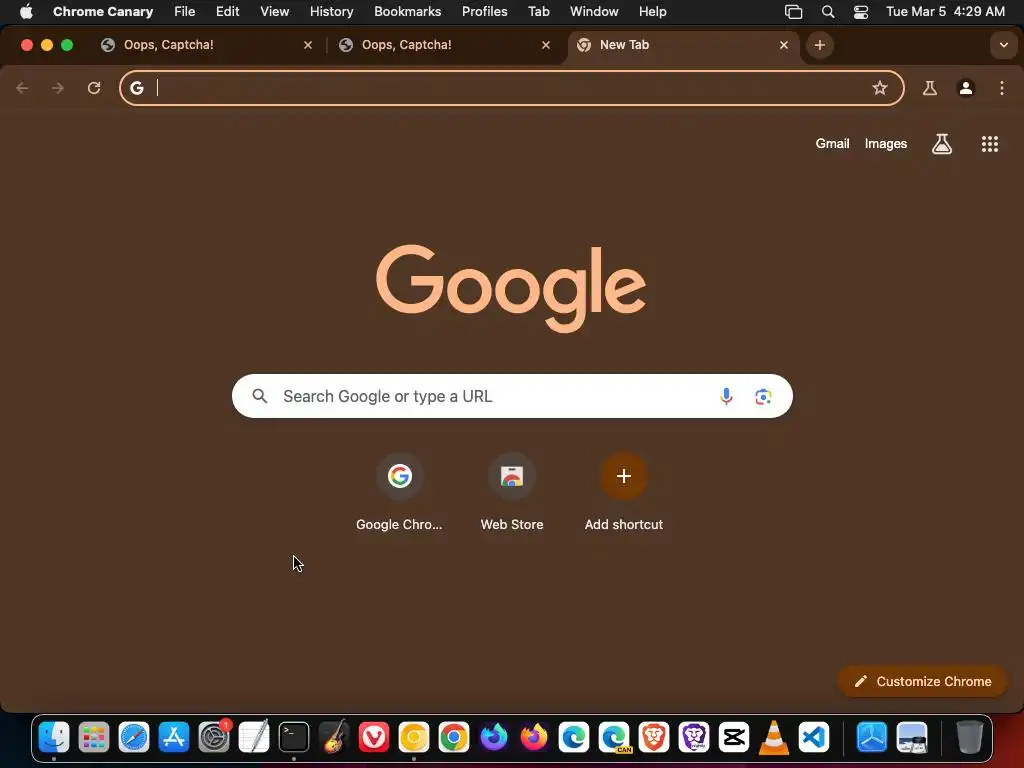Image resolution: width=1024 pixels, height=768 pixels.
Task: Click the Customize Chrome button
Action: click(922, 681)
